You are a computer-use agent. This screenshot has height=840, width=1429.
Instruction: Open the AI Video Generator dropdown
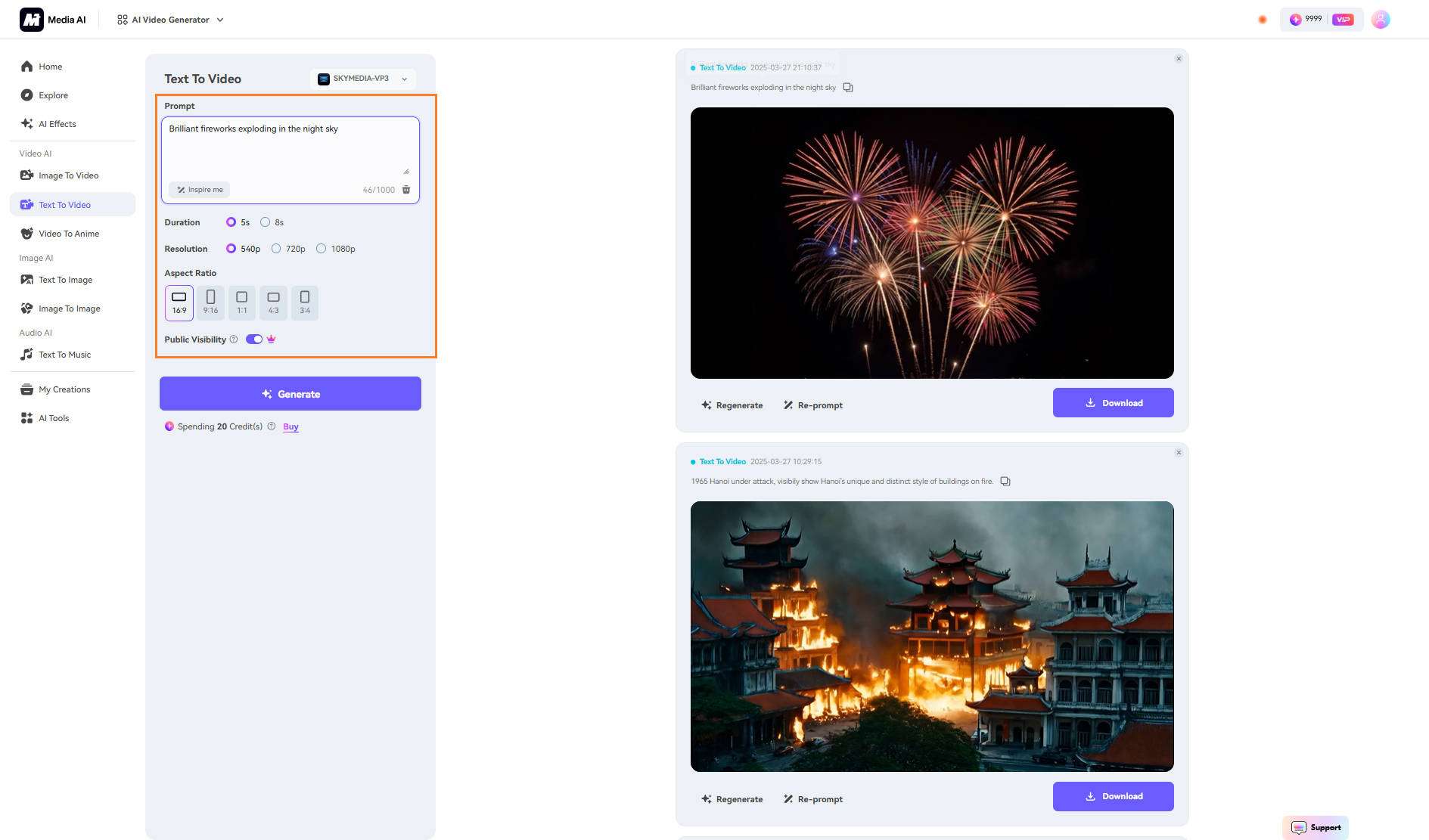pos(170,20)
